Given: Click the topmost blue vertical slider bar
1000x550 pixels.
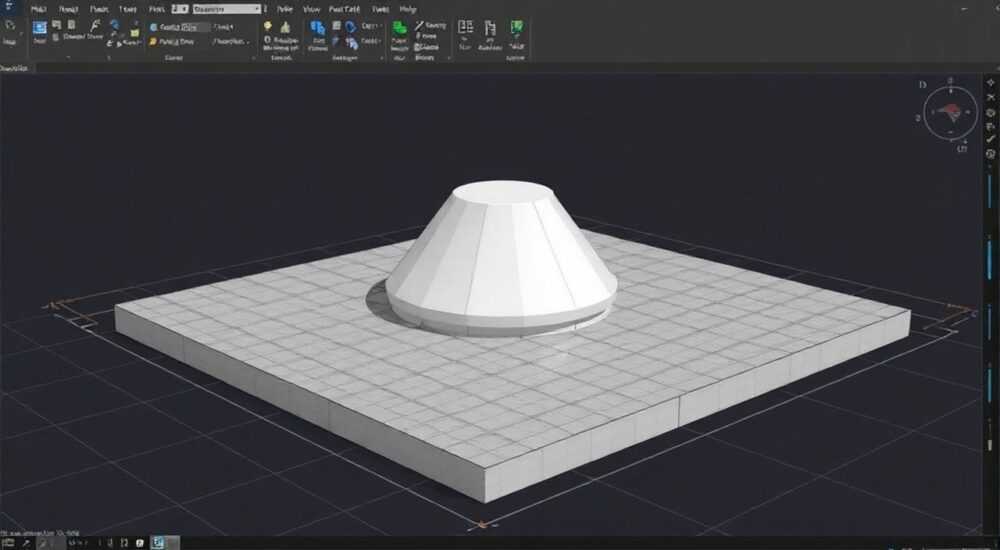Looking at the screenshot, I should [990, 191].
